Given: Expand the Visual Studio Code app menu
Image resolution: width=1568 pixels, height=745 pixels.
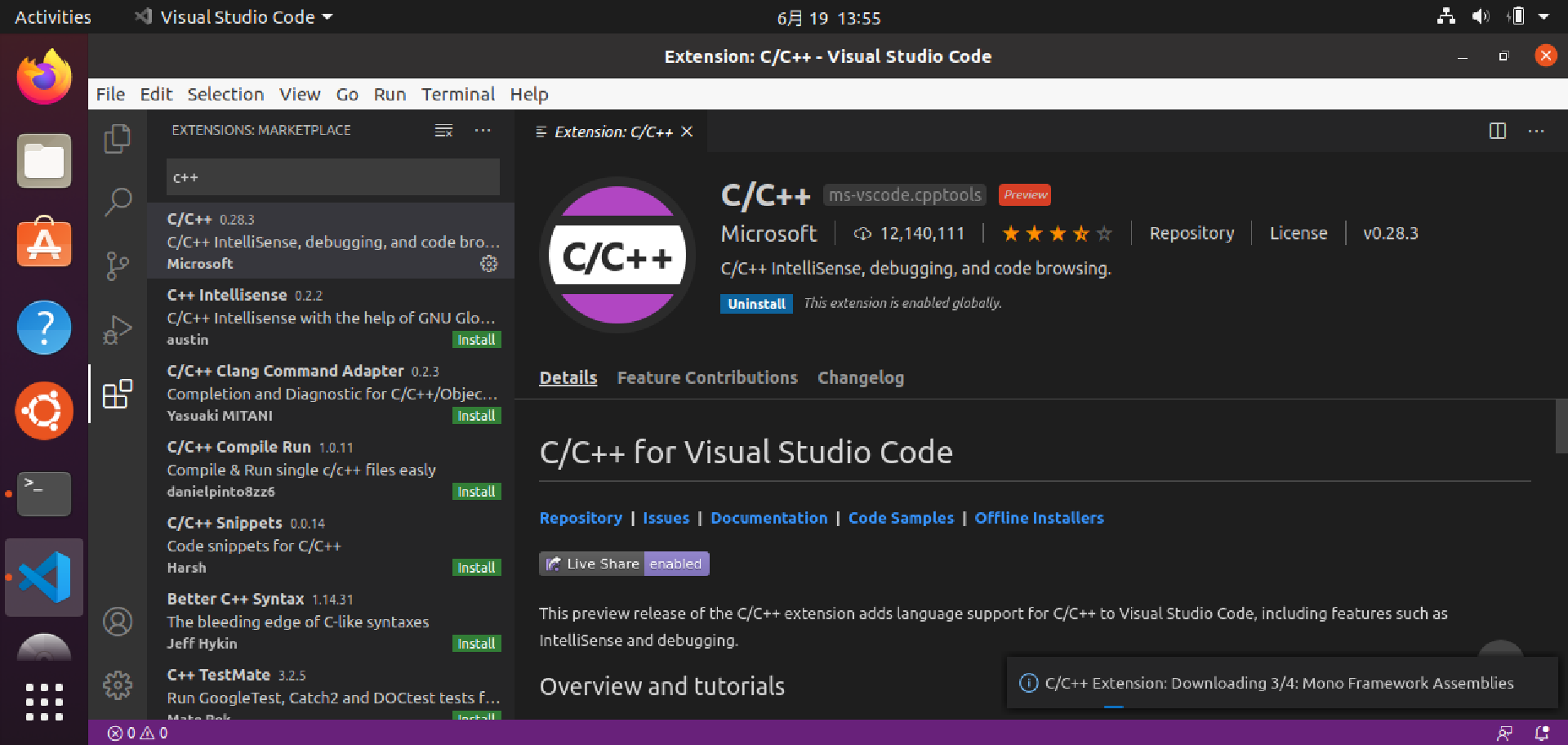Looking at the screenshot, I should point(234,17).
